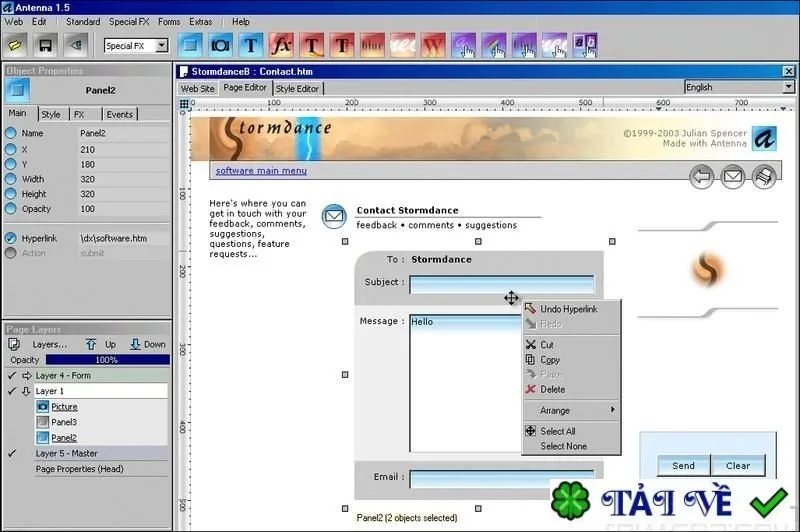800x532 pixels.
Task: Select the purple wave rollover tool
Action: click(554, 45)
